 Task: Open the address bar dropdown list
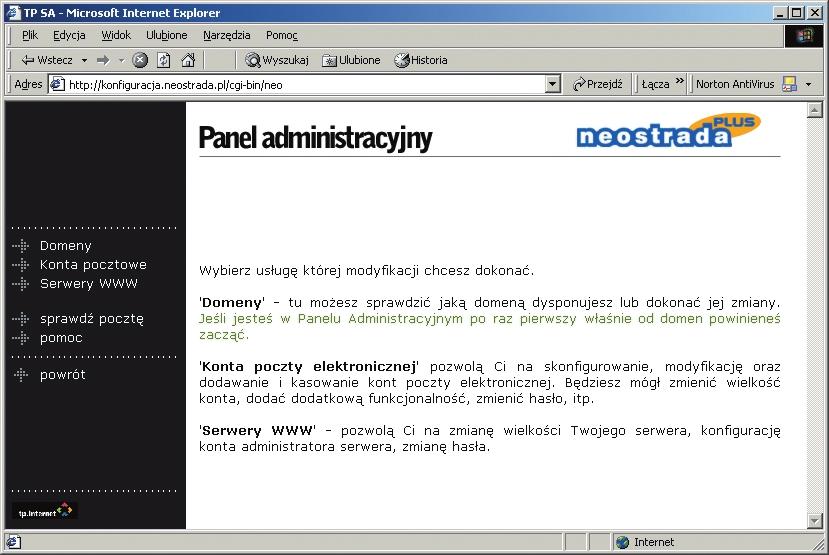tap(552, 84)
